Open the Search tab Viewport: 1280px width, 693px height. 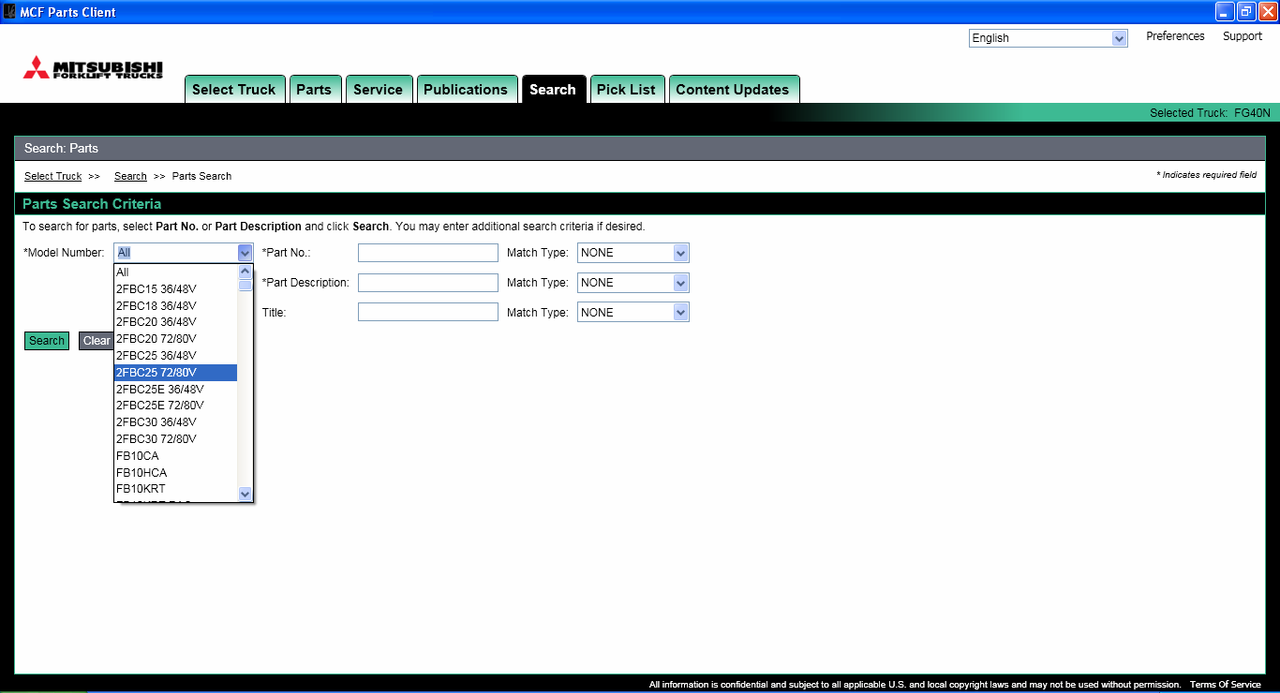pos(553,89)
